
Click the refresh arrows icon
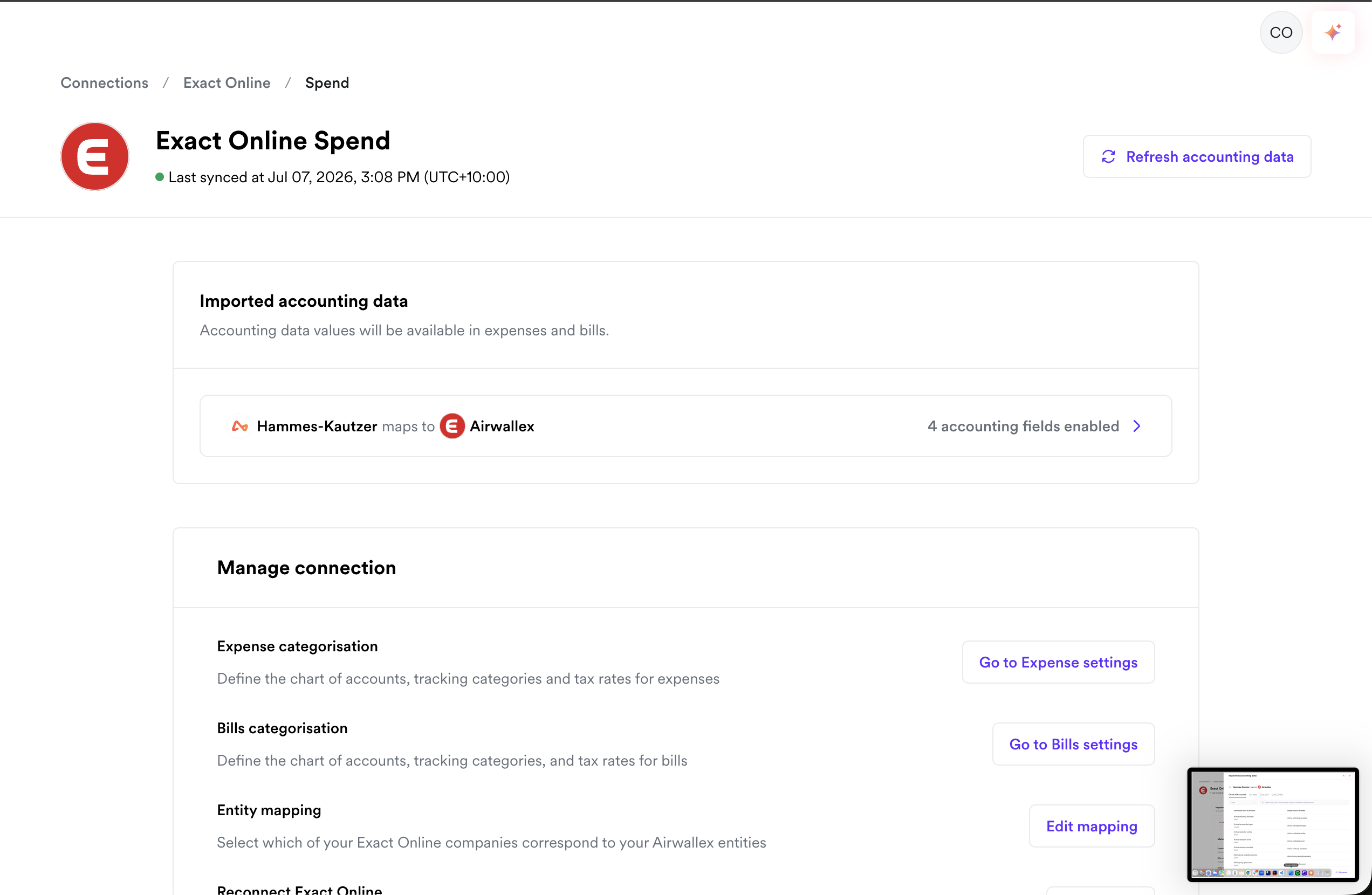point(1109,157)
